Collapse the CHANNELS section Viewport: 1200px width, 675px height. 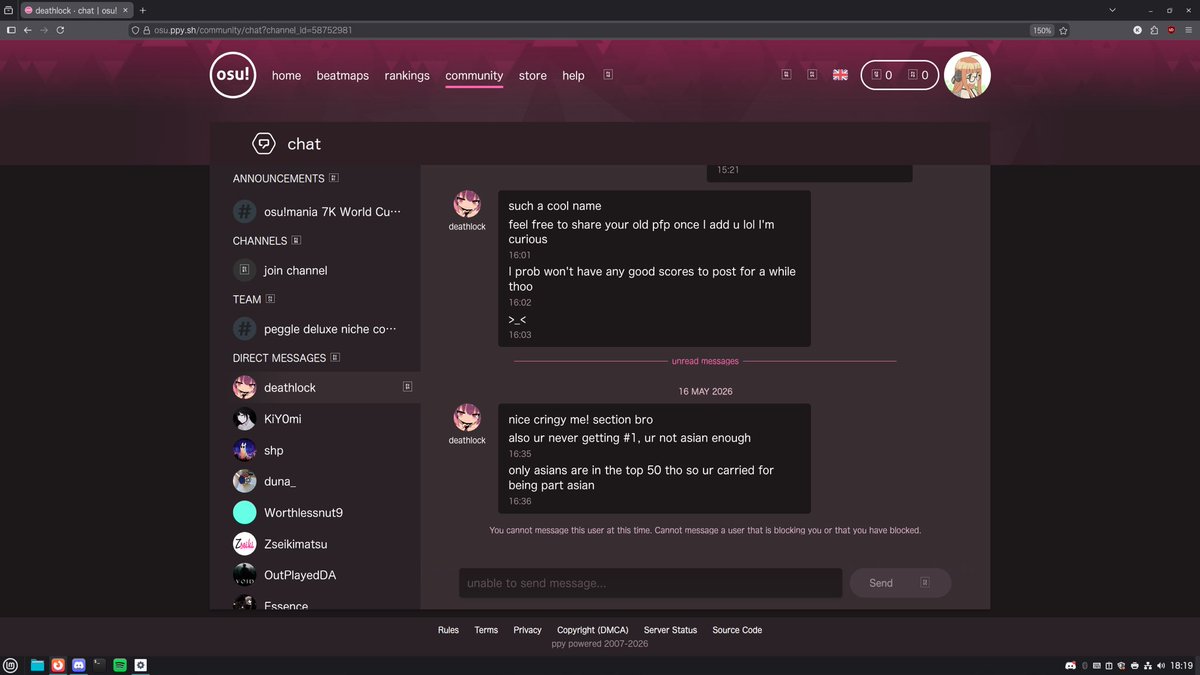click(296, 241)
